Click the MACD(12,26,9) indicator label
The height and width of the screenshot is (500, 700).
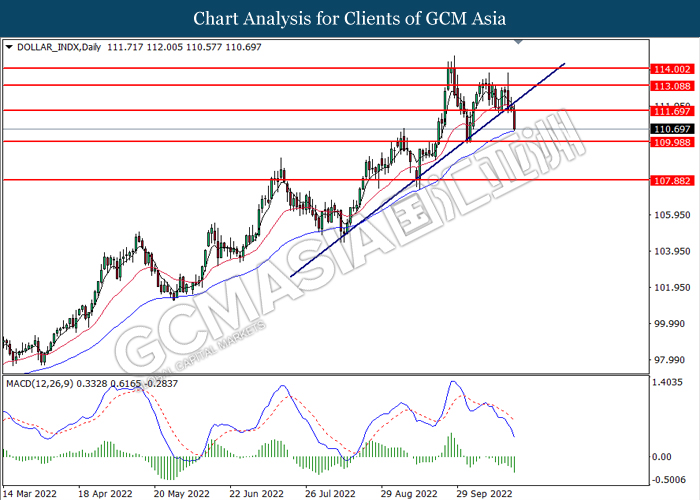(x=40, y=383)
